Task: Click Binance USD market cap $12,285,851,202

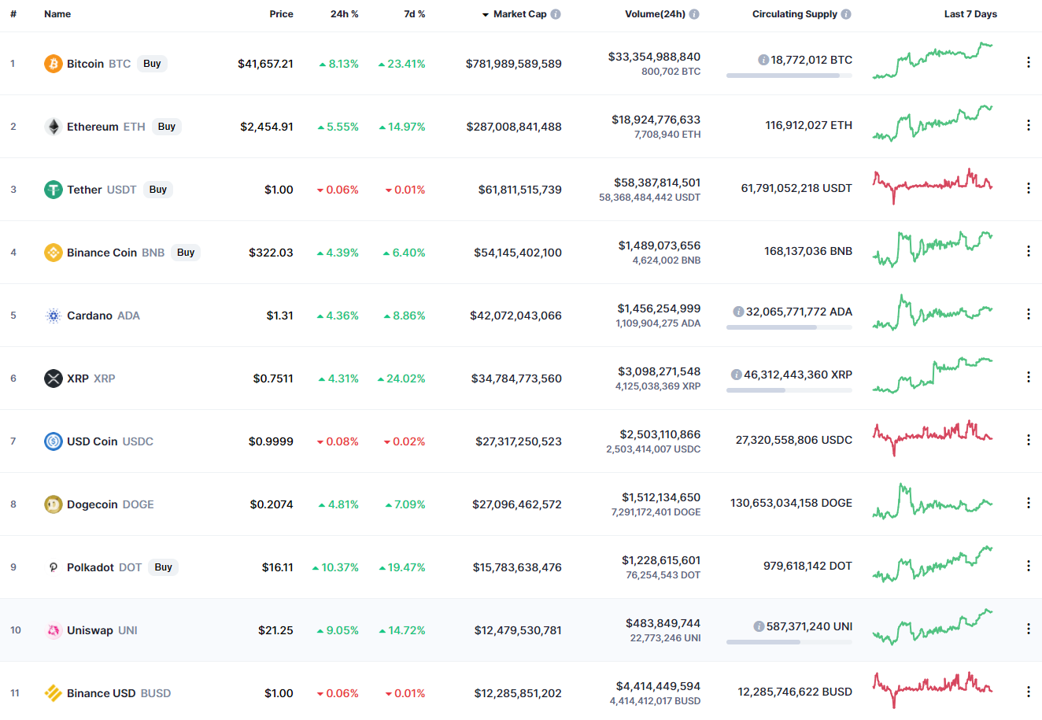Action: [x=518, y=693]
